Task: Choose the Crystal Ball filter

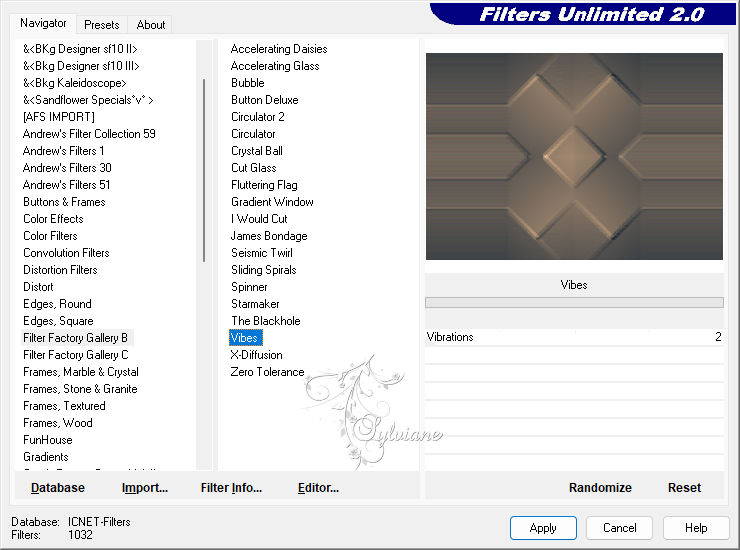Action: coord(257,151)
